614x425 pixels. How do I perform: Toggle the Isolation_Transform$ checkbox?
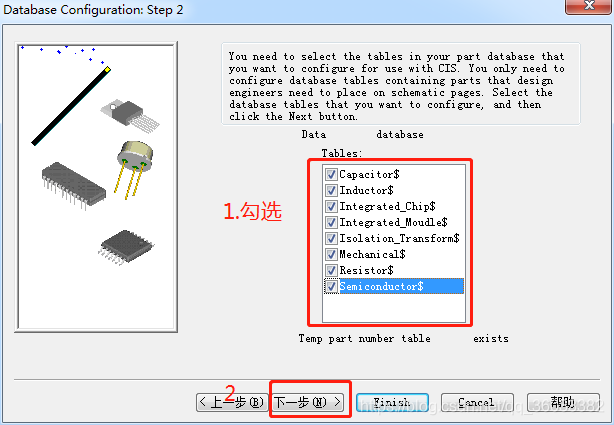331,239
